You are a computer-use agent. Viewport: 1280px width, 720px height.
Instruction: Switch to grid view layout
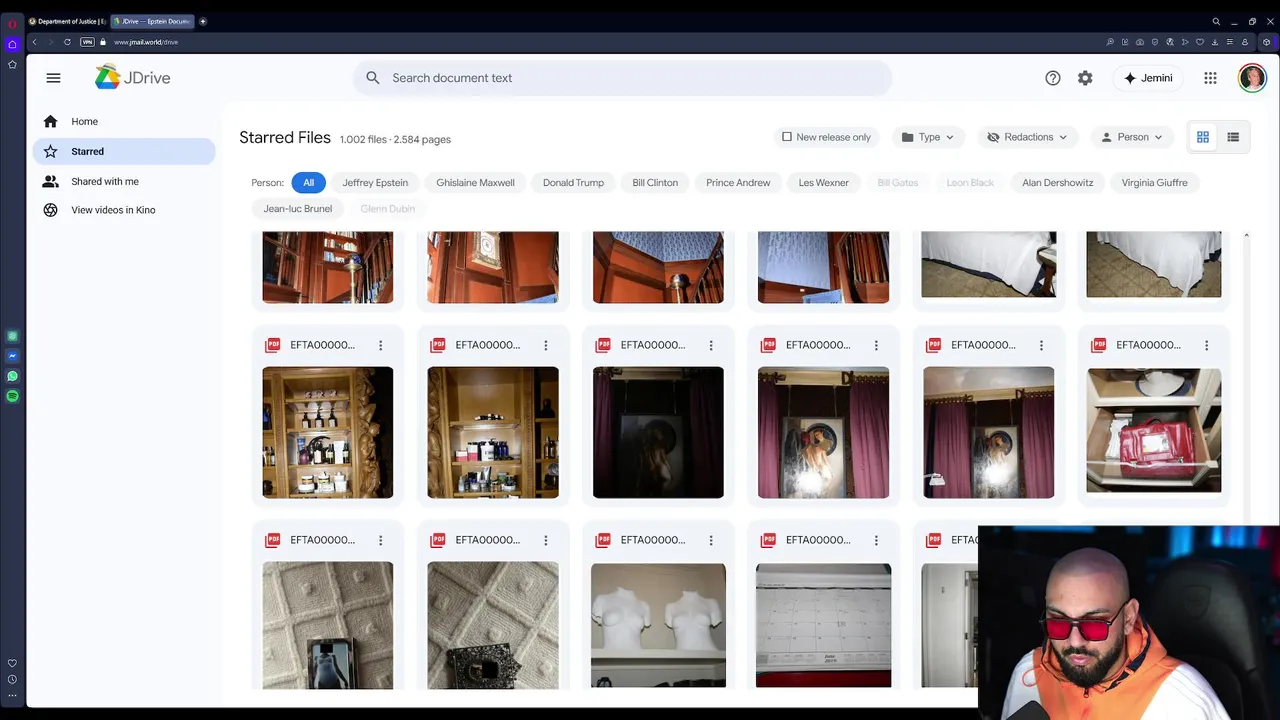click(x=1203, y=137)
